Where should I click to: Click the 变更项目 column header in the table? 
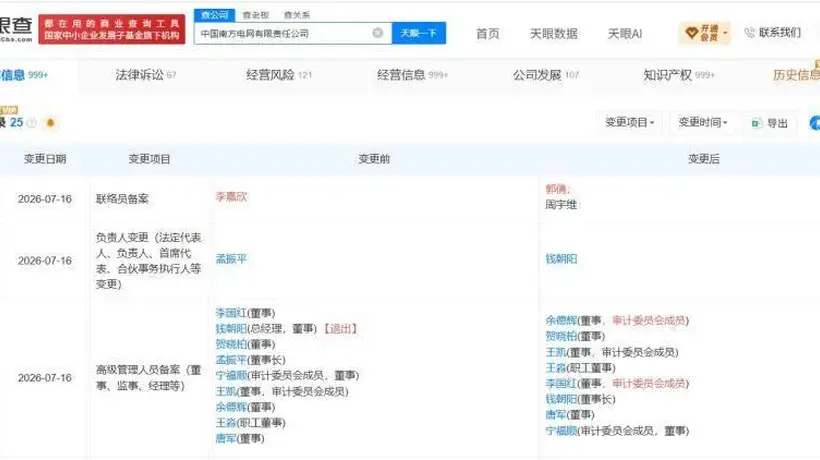(x=149, y=159)
